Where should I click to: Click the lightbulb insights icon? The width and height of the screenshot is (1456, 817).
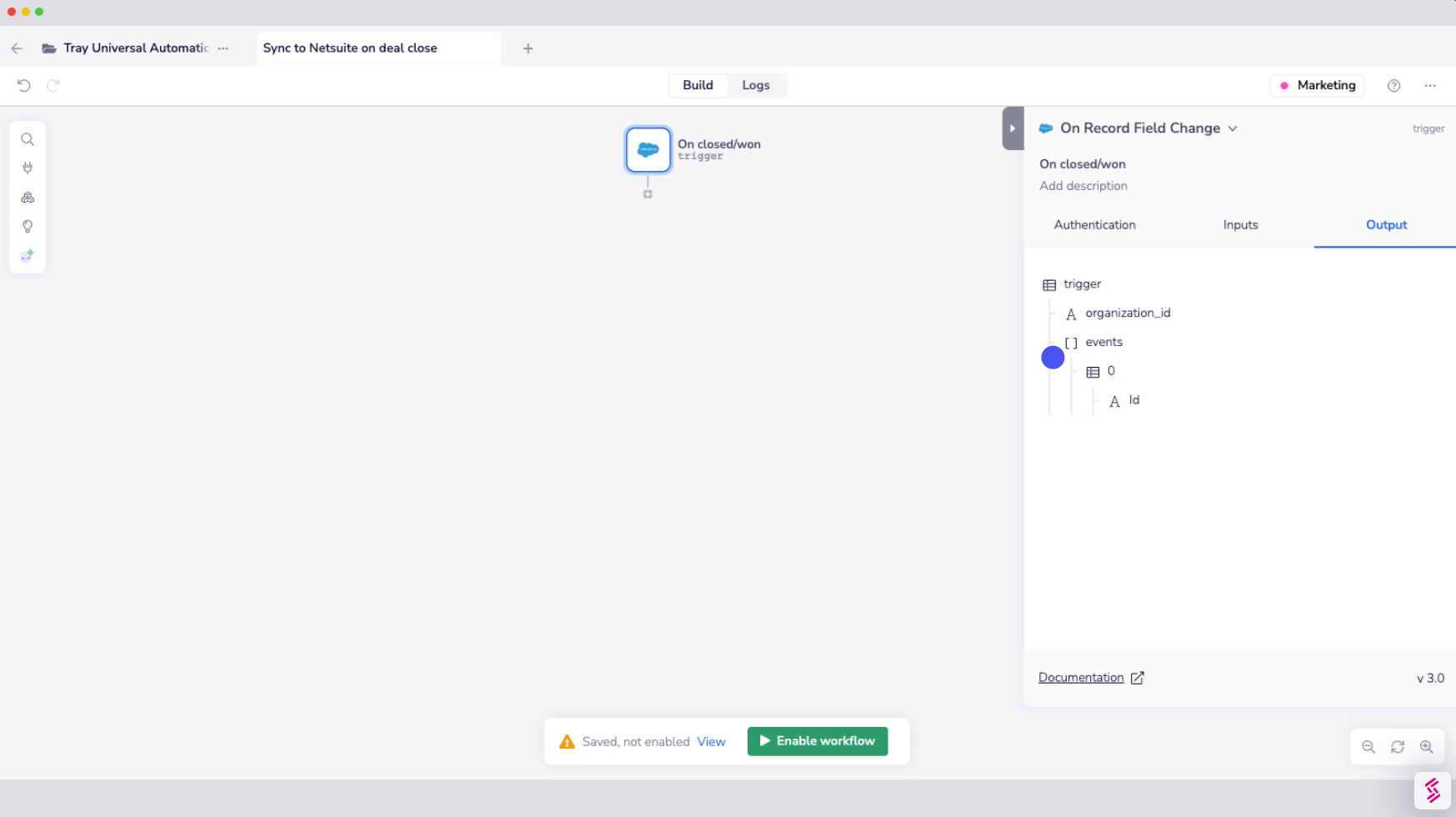[28, 227]
